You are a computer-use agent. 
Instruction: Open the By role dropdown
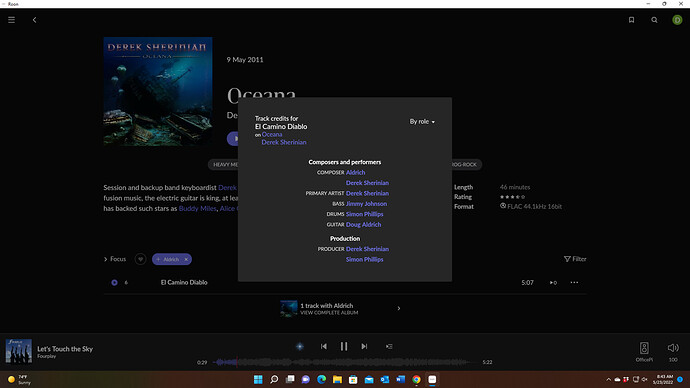coord(422,121)
